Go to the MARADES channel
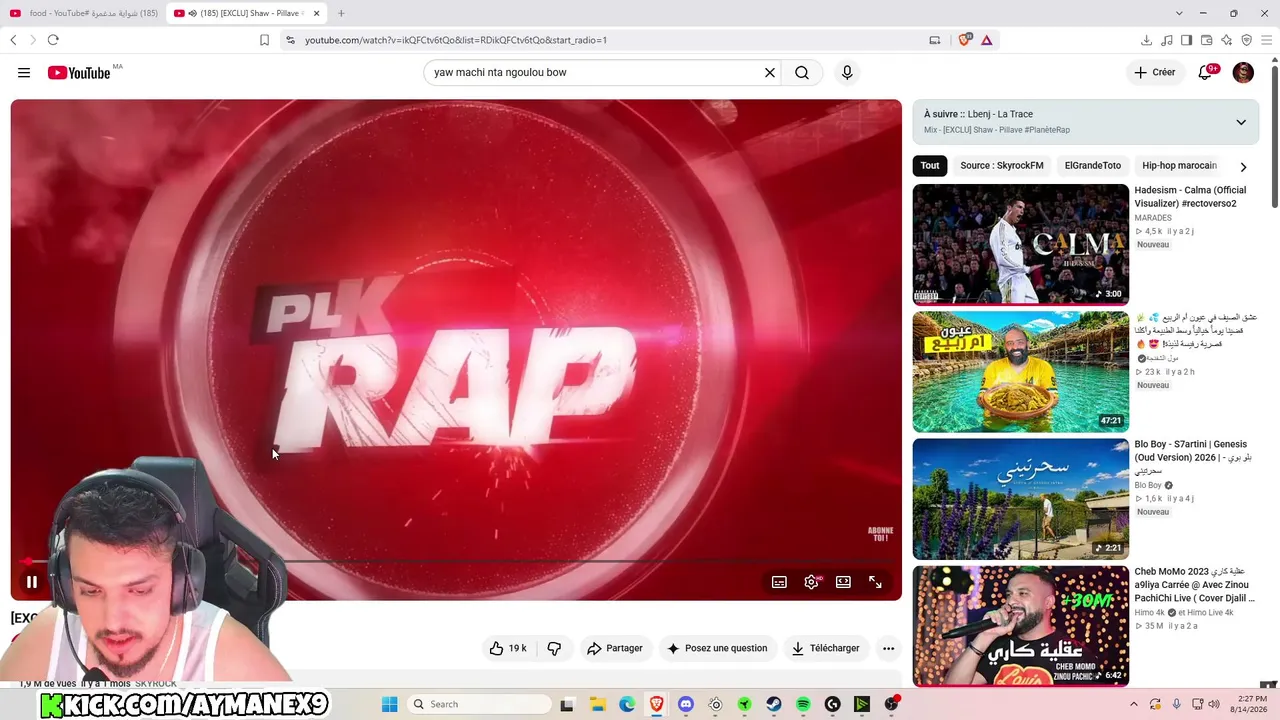Viewport: 1280px width, 720px height. pos(1153,218)
